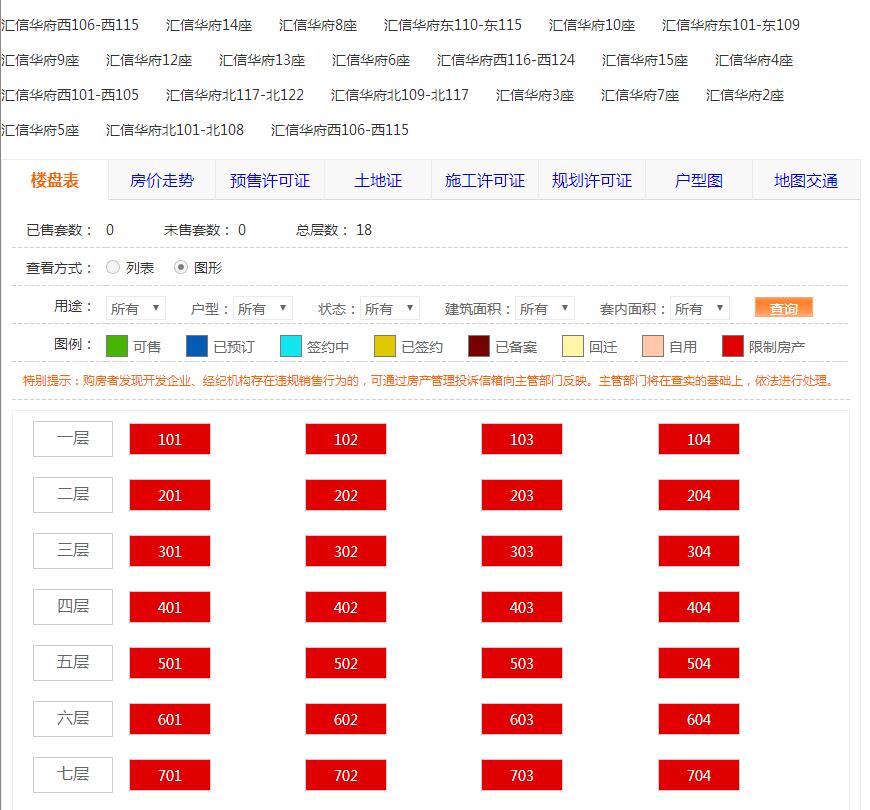Click the green 可售 legend swatch
Image resolution: width=870 pixels, height=810 pixels.
(x=117, y=346)
